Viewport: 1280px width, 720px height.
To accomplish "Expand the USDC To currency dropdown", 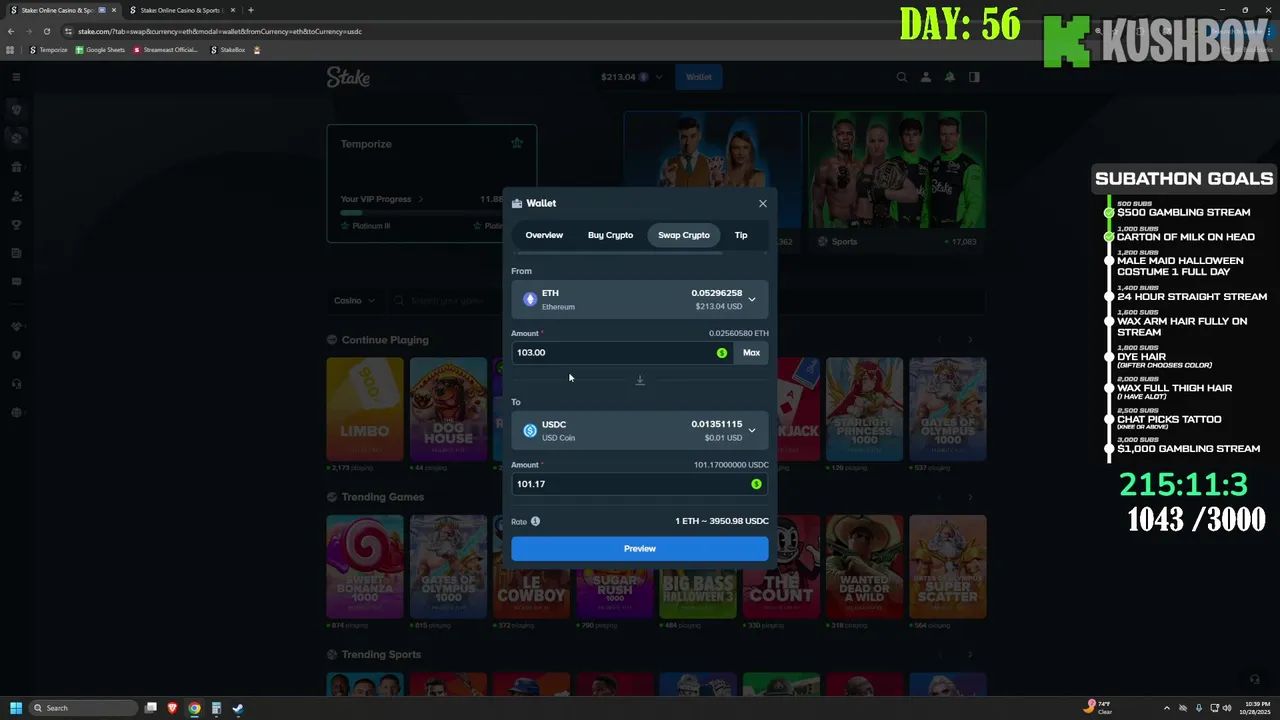I will pyautogui.click(x=640, y=431).
